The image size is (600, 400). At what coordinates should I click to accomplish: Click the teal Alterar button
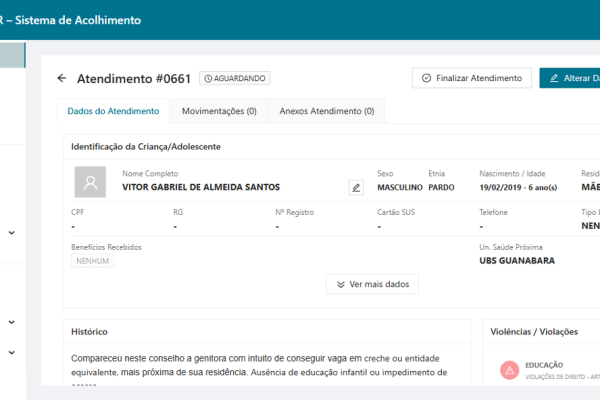click(x=569, y=78)
